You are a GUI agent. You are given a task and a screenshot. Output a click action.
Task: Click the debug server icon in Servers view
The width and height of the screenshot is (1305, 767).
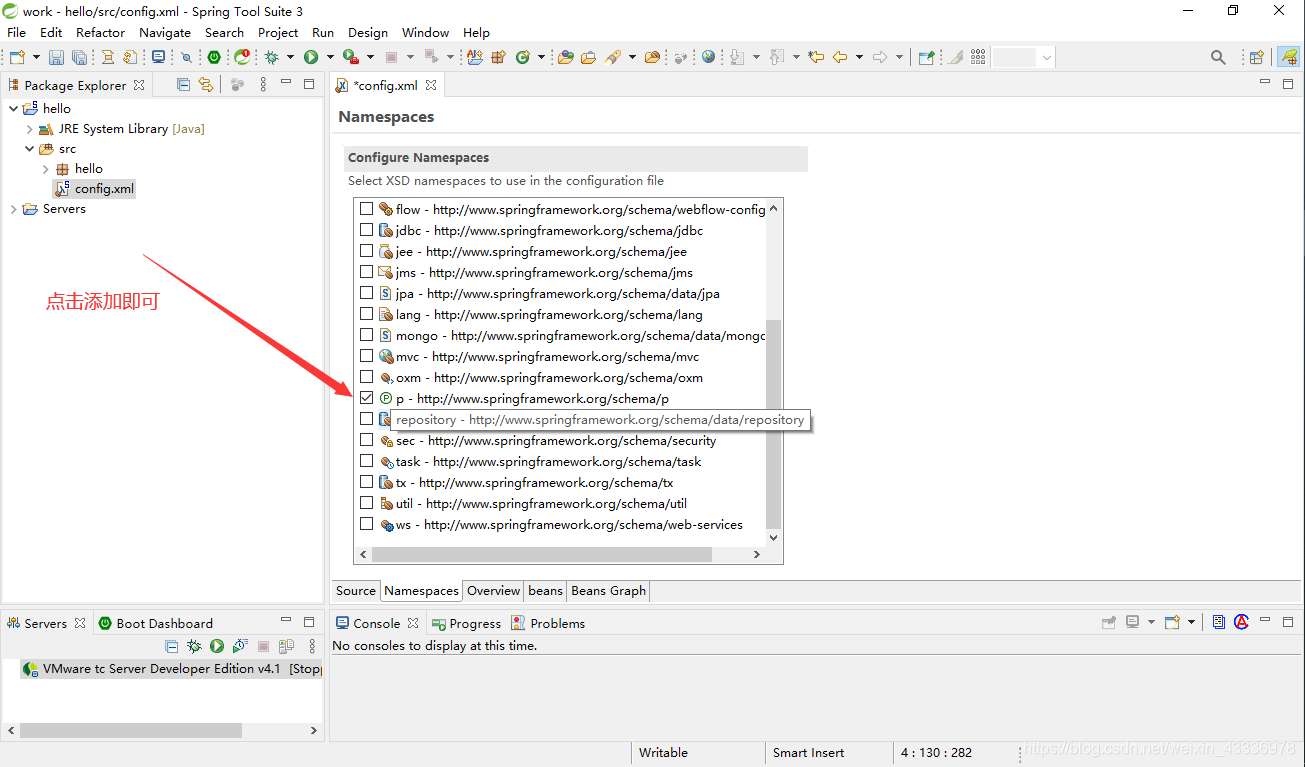(194, 647)
